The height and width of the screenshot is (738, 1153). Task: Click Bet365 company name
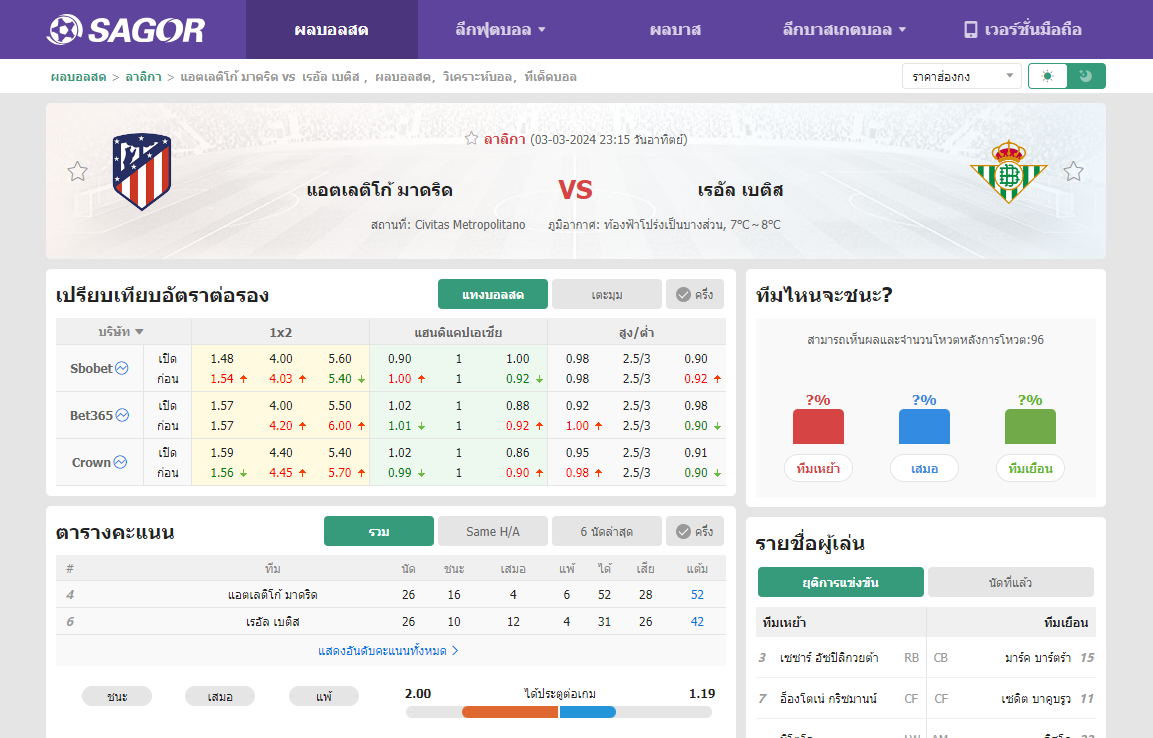[x=91, y=415]
